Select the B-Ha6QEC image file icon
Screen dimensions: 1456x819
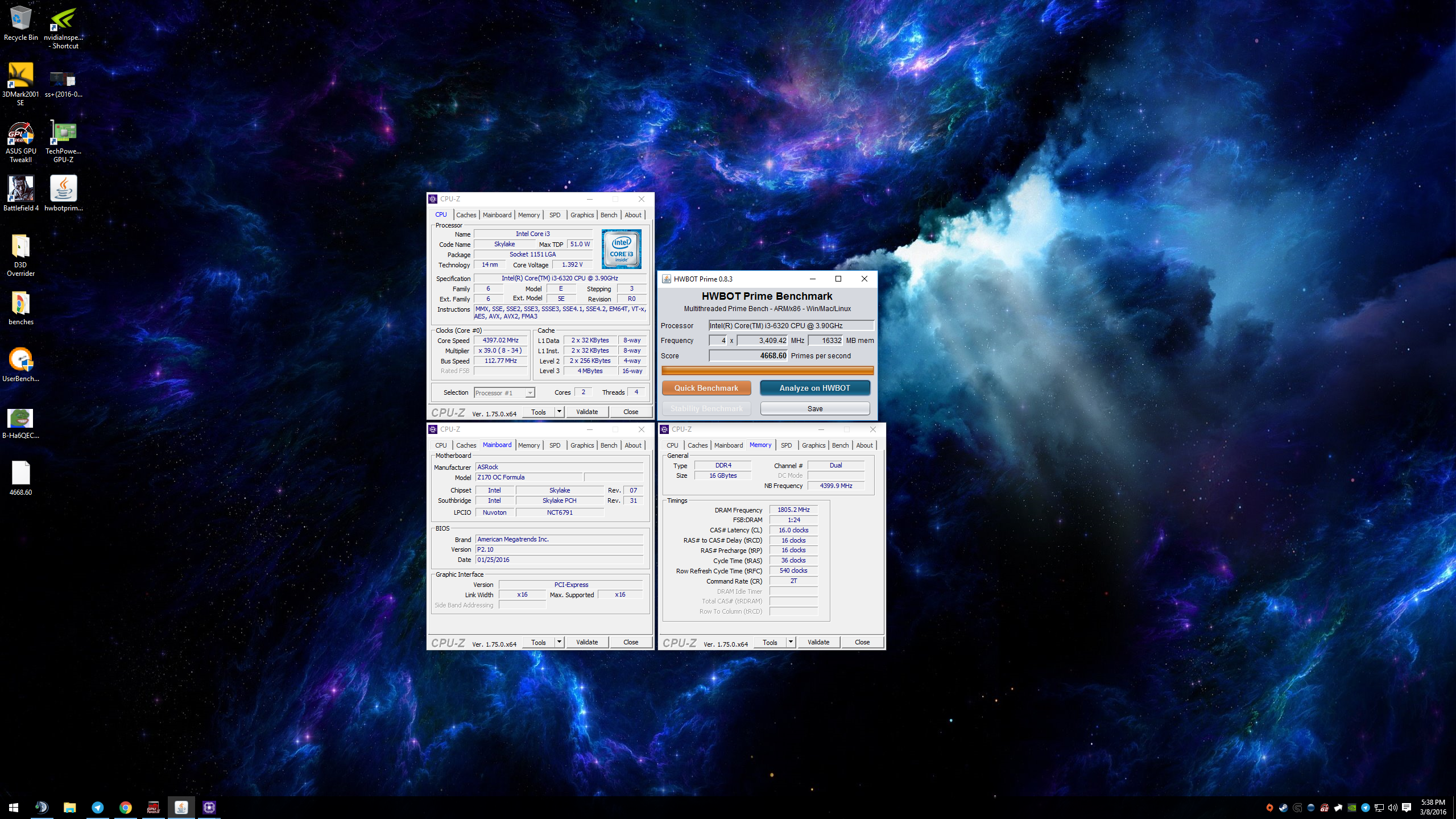tap(20, 424)
